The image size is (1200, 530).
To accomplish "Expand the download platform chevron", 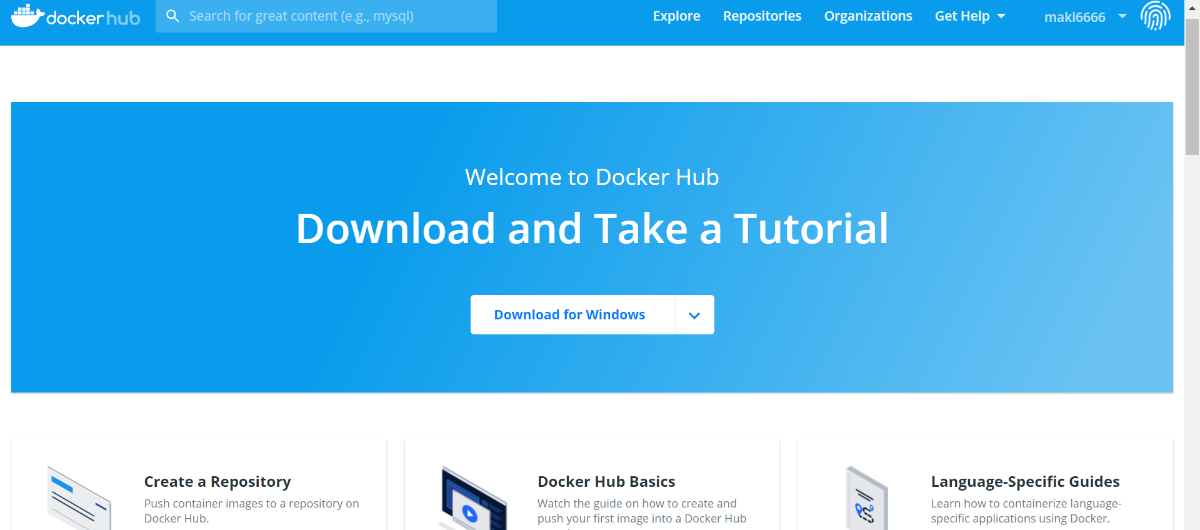I will point(695,314).
